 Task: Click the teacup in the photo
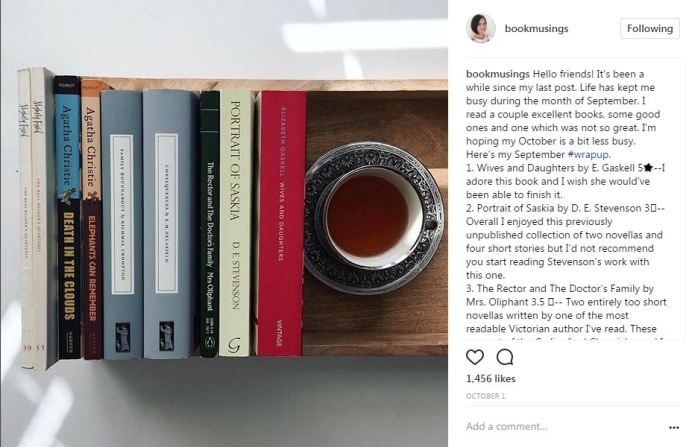tap(374, 218)
